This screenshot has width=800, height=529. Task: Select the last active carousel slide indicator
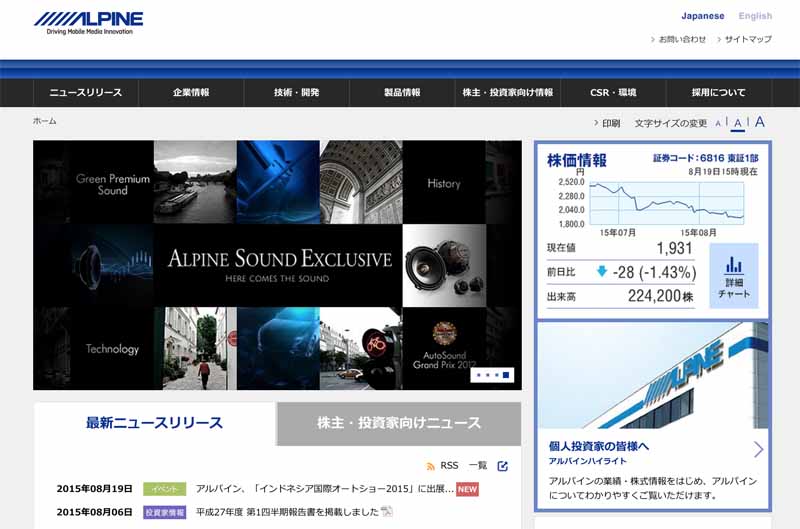(x=506, y=375)
